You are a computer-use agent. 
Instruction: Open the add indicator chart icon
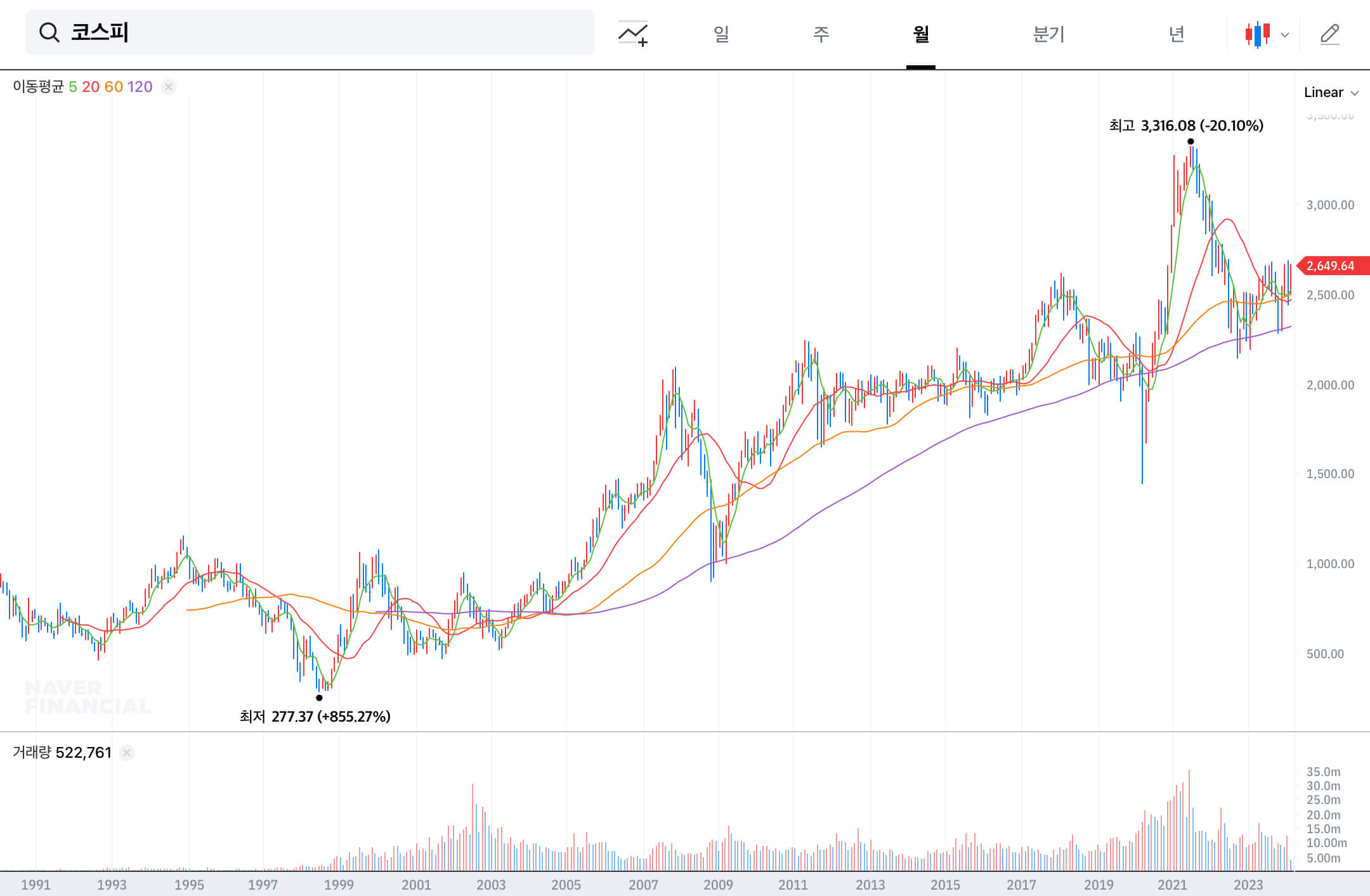tap(633, 34)
